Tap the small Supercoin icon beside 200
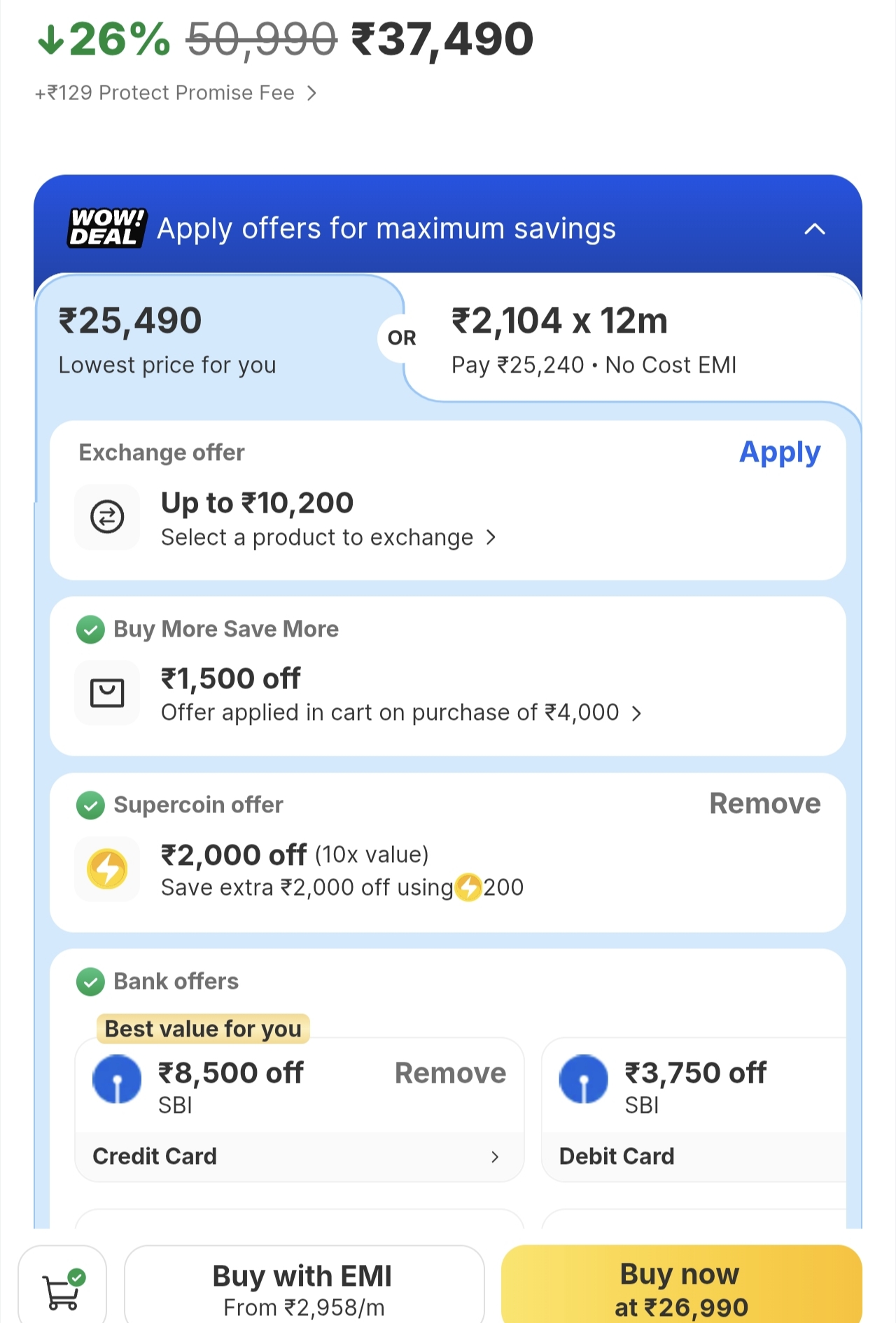This screenshot has width=896, height=1323. tap(468, 887)
